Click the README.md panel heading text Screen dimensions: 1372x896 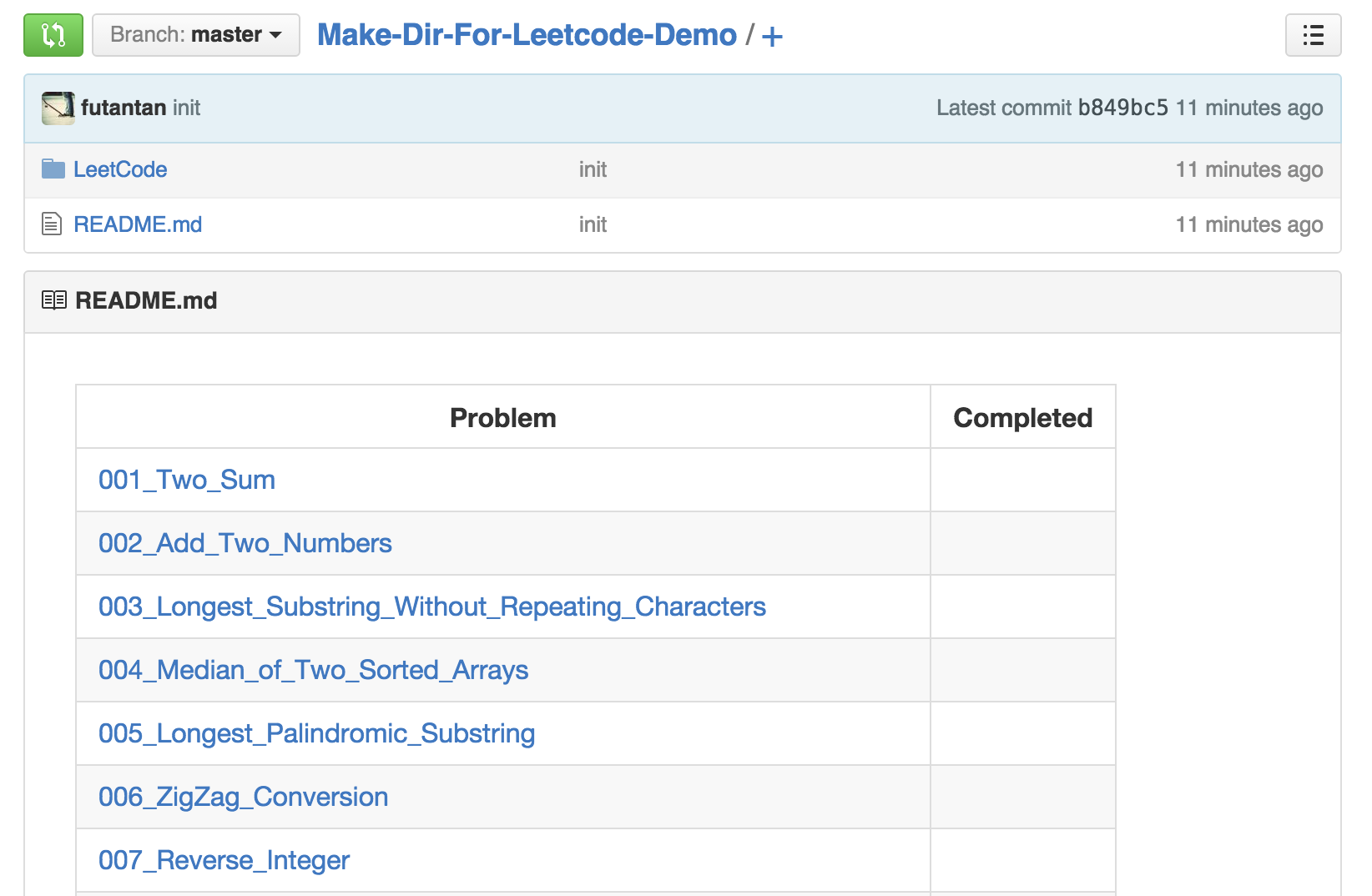coord(146,300)
